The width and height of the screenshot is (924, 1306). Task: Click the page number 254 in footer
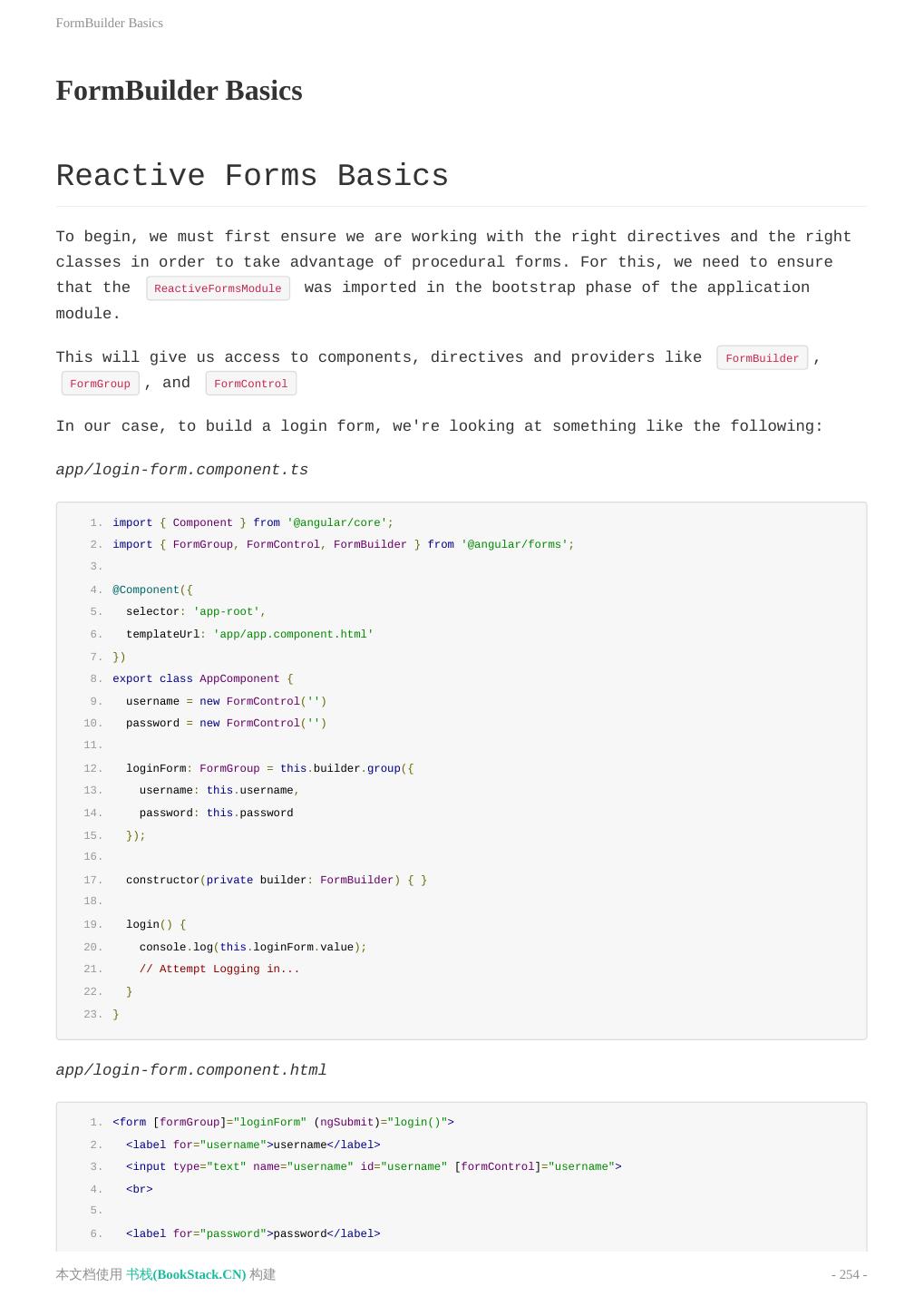(x=849, y=1274)
